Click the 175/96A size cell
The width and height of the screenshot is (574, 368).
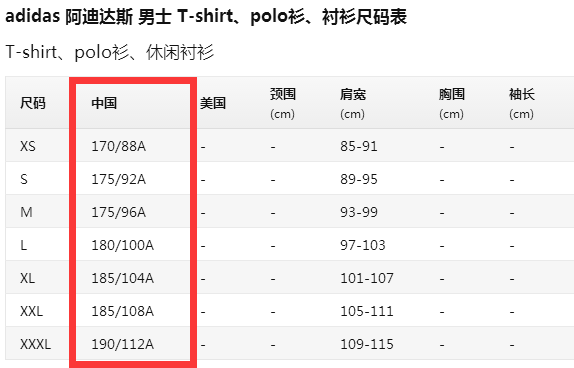[x=119, y=212]
